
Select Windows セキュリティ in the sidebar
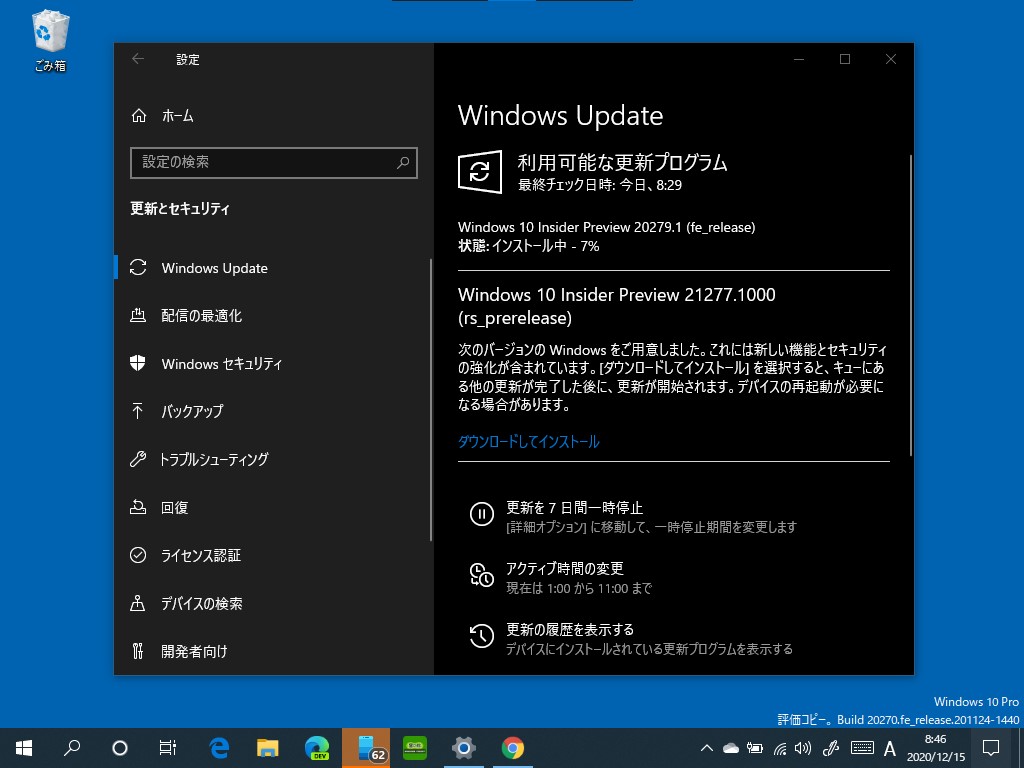point(221,364)
